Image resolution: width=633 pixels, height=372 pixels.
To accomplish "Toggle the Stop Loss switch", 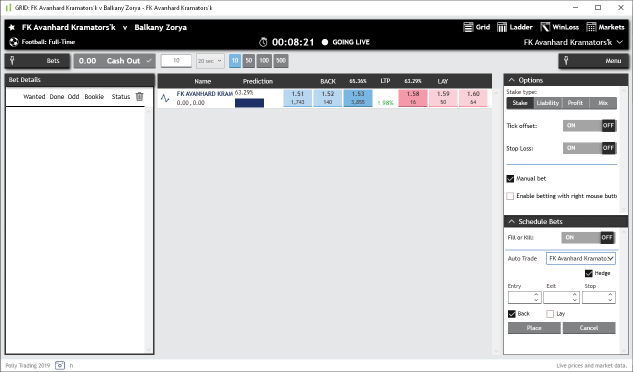I will click(589, 148).
